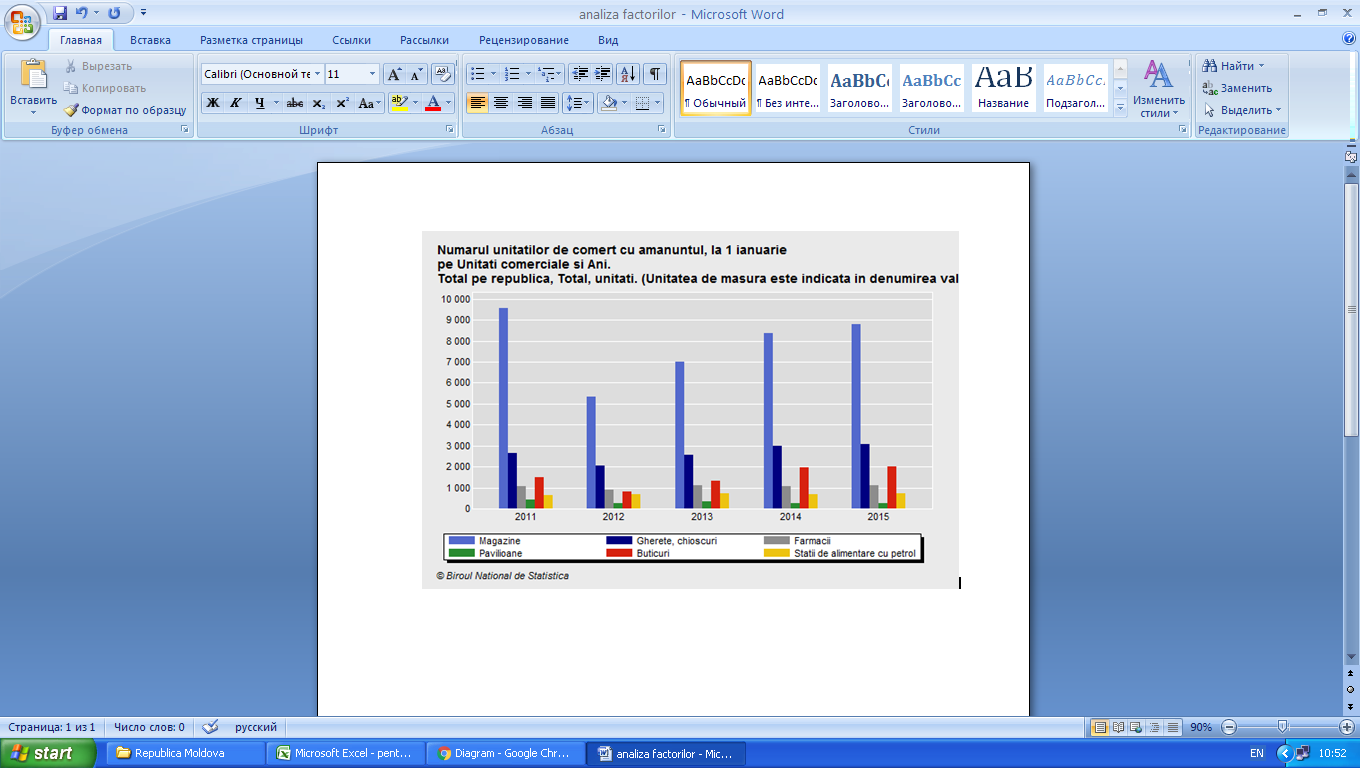Screen dimensions: 1360x768
Task: Click Вырезать cut button
Action: 98,66
